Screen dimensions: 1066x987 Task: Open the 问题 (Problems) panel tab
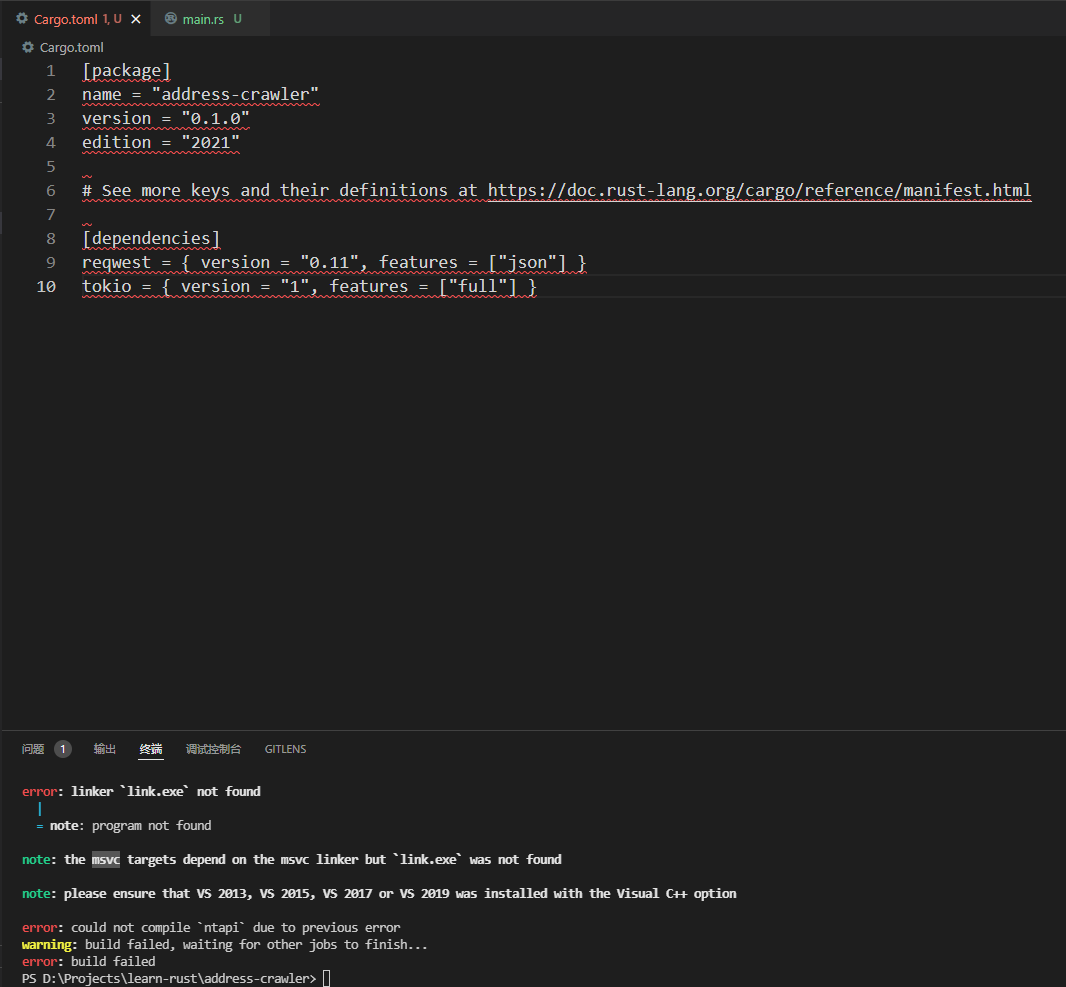pos(33,749)
